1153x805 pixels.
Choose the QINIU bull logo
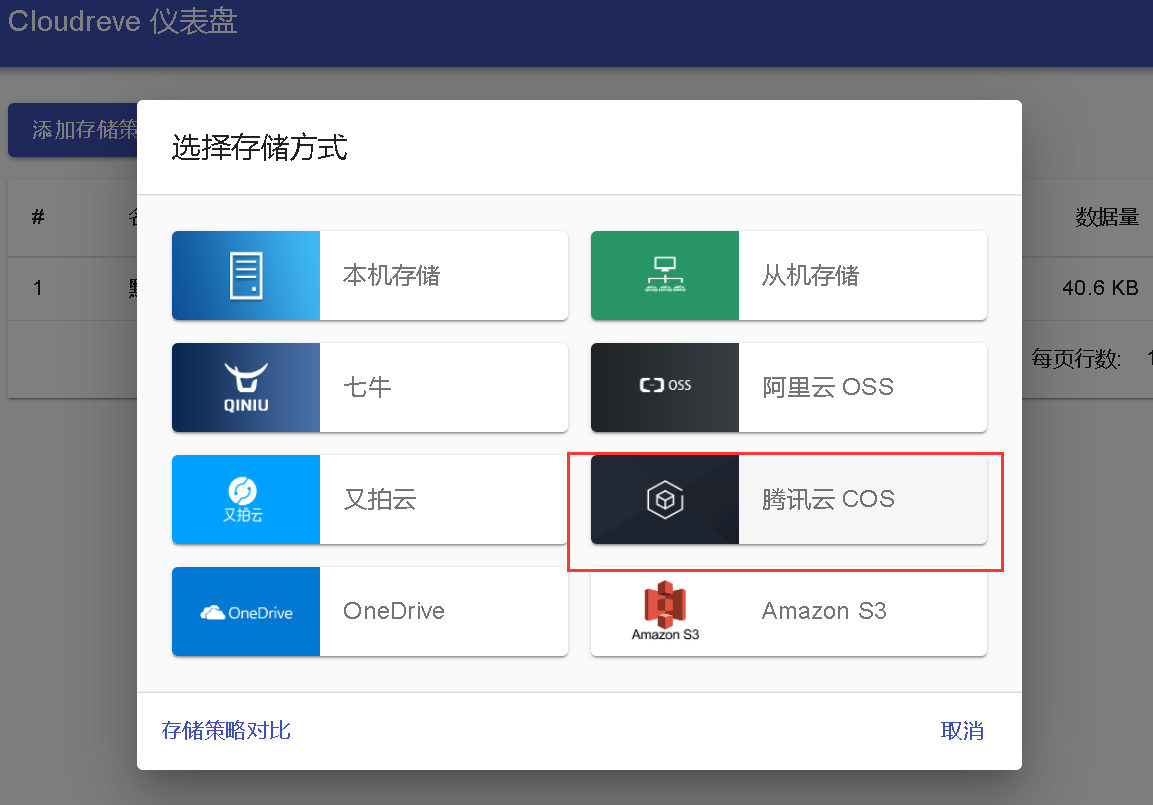point(246,387)
